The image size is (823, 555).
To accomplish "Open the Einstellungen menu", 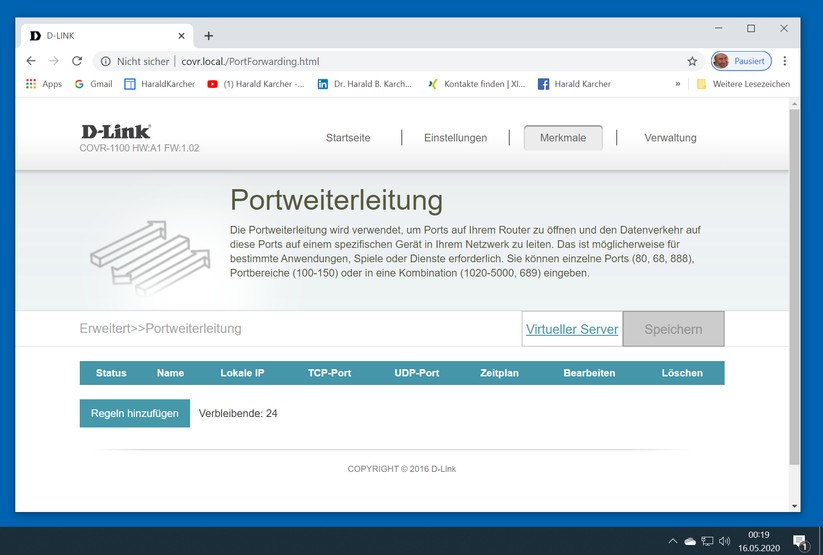I will pyautogui.click(x=455, y=138).
